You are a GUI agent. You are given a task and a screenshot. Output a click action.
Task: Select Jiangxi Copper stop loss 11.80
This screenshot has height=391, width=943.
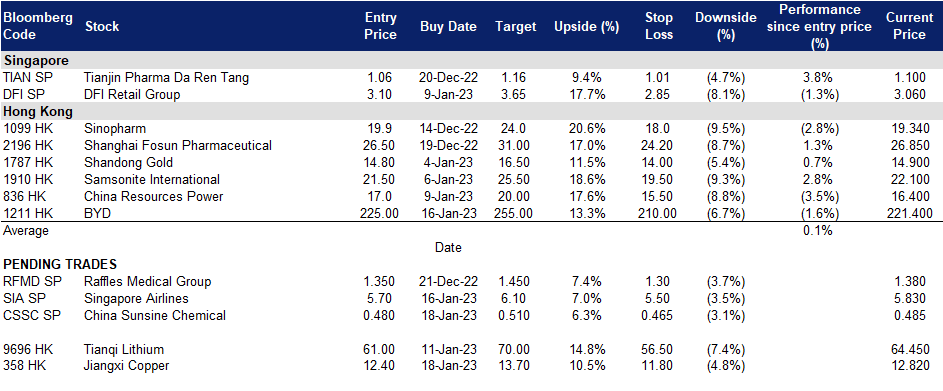(x=657, y=366)
